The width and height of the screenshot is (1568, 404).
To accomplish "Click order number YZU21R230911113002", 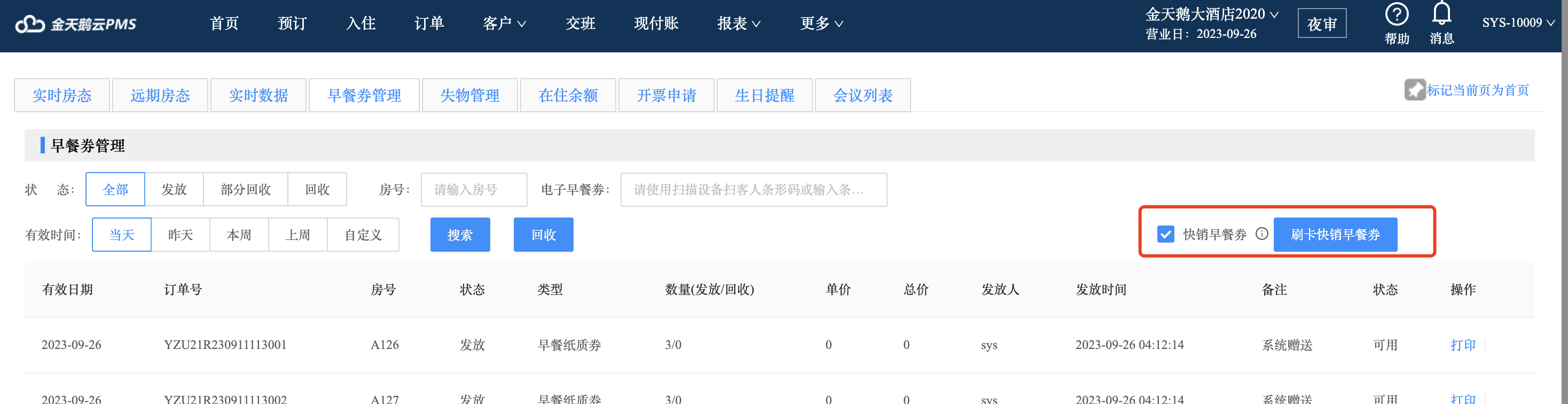I will [x=225, y=399].
